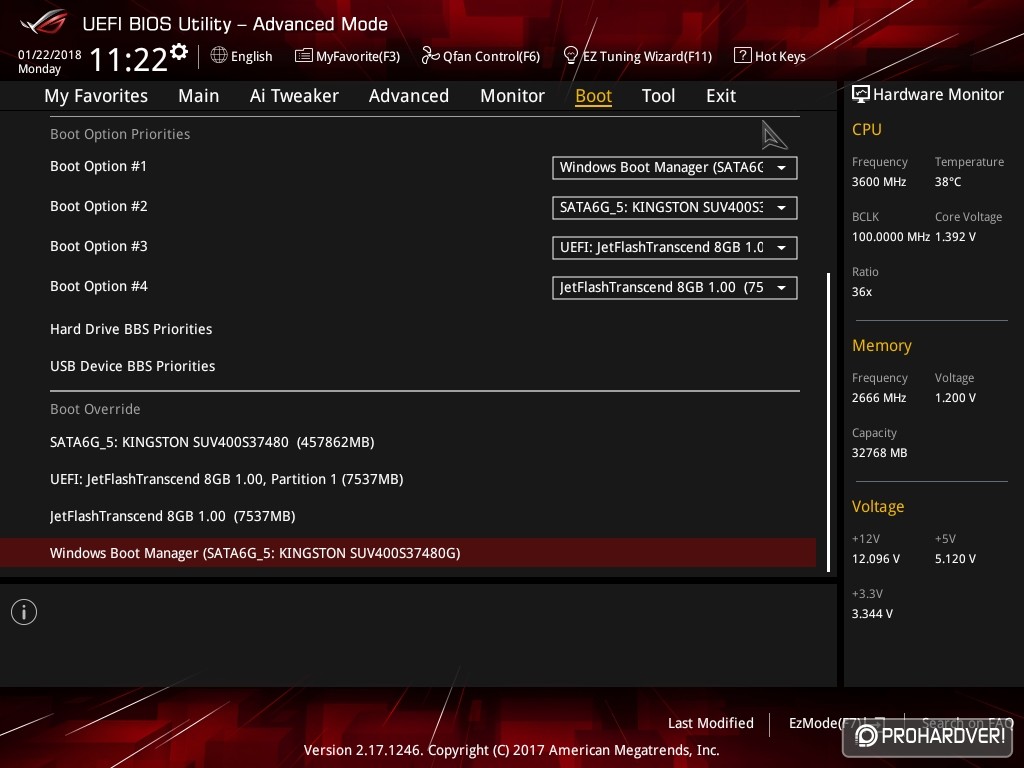Click the Boot Override heading
Viewport: 1024px width, 768px height.
[95, 409]
